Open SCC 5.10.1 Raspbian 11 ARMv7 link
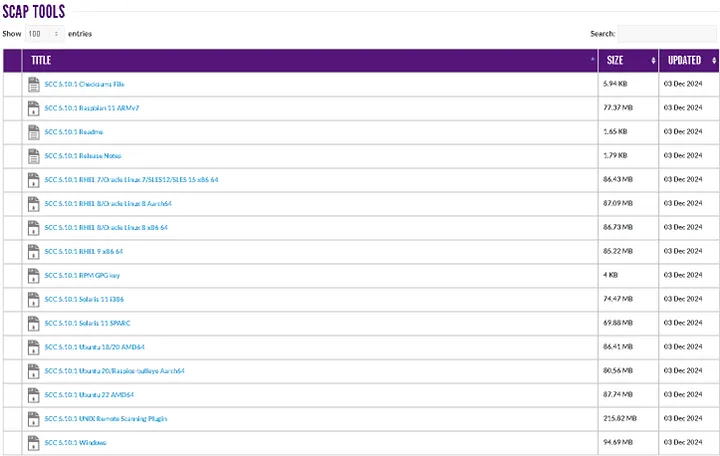The height and width of the screenshot is (456, 720). pyautogui.click(x=92, y=108)
